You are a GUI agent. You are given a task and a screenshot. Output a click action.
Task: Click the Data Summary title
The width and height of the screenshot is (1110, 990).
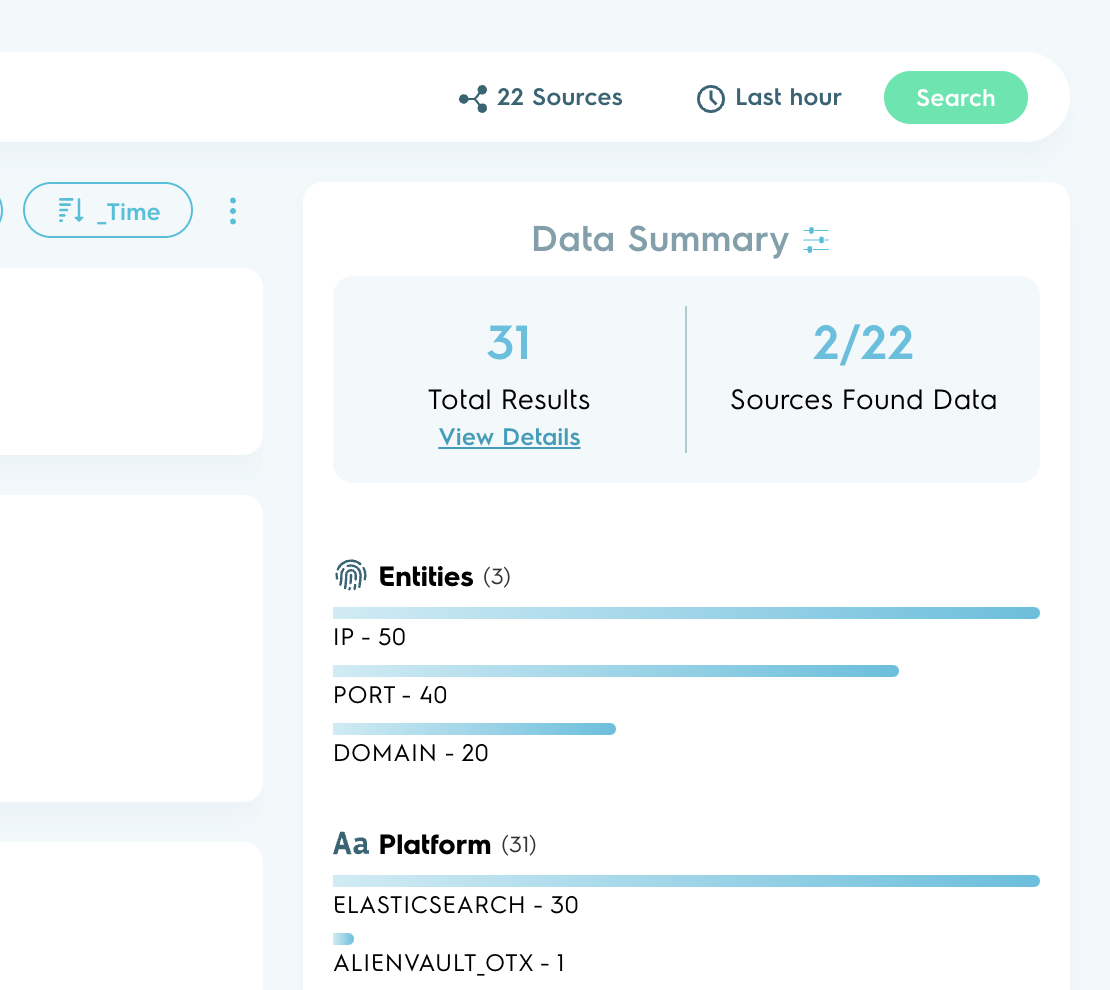click(x=660, y=239)
